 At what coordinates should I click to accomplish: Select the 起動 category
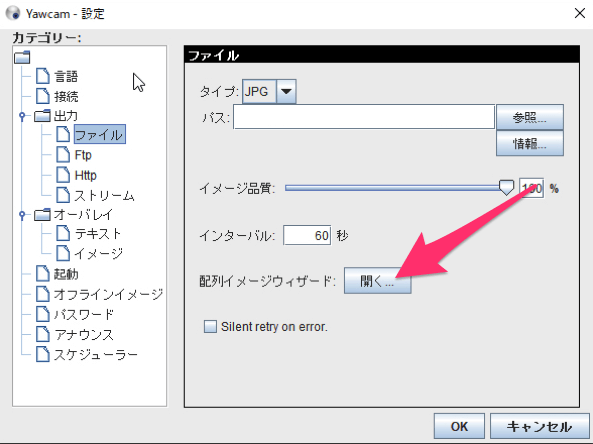66,274
